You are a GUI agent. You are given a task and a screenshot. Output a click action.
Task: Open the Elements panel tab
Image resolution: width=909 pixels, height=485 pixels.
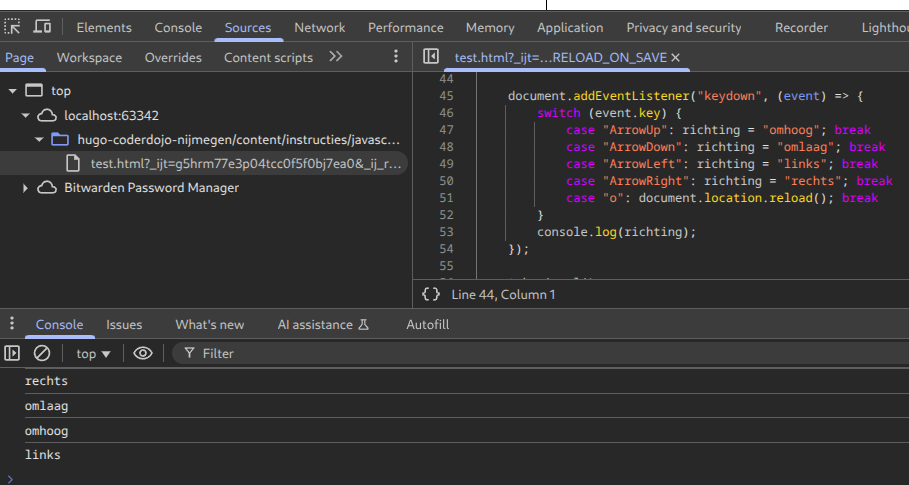[x=104, y=27]
